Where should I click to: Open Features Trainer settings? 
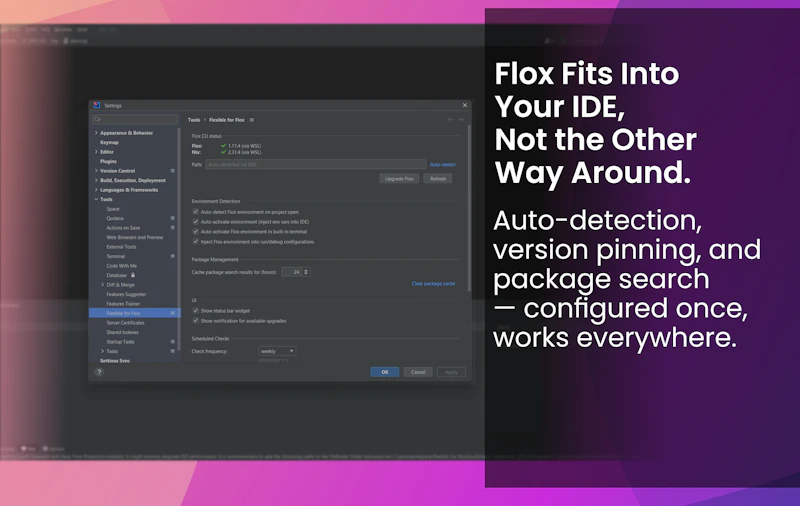click(123, 303)
